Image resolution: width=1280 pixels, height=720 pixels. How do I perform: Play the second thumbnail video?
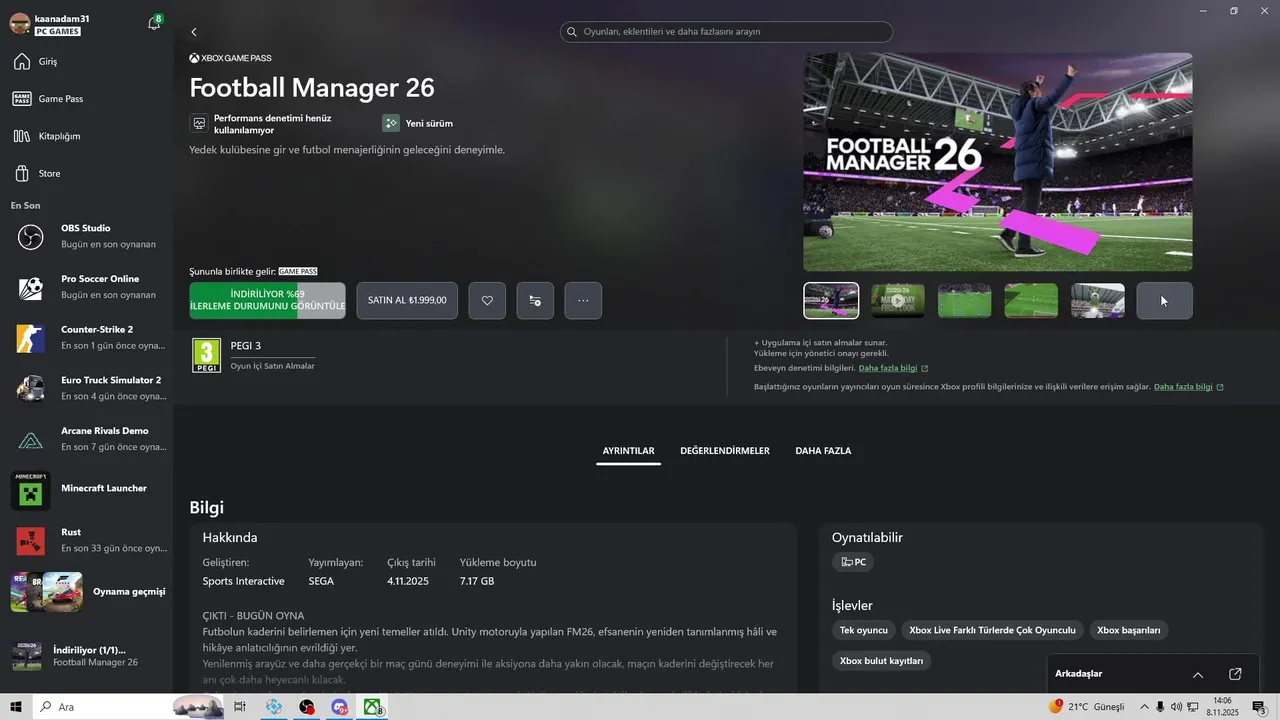[x=898, y=300]
